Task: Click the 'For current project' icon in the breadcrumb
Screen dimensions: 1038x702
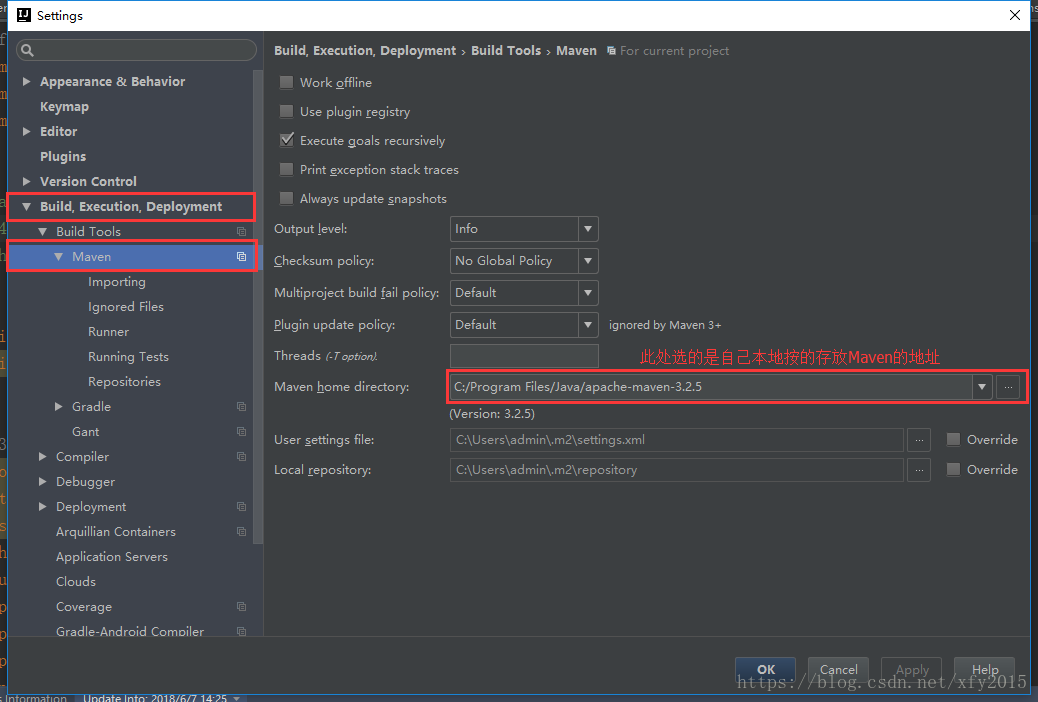Action: [x=611, y=51]
